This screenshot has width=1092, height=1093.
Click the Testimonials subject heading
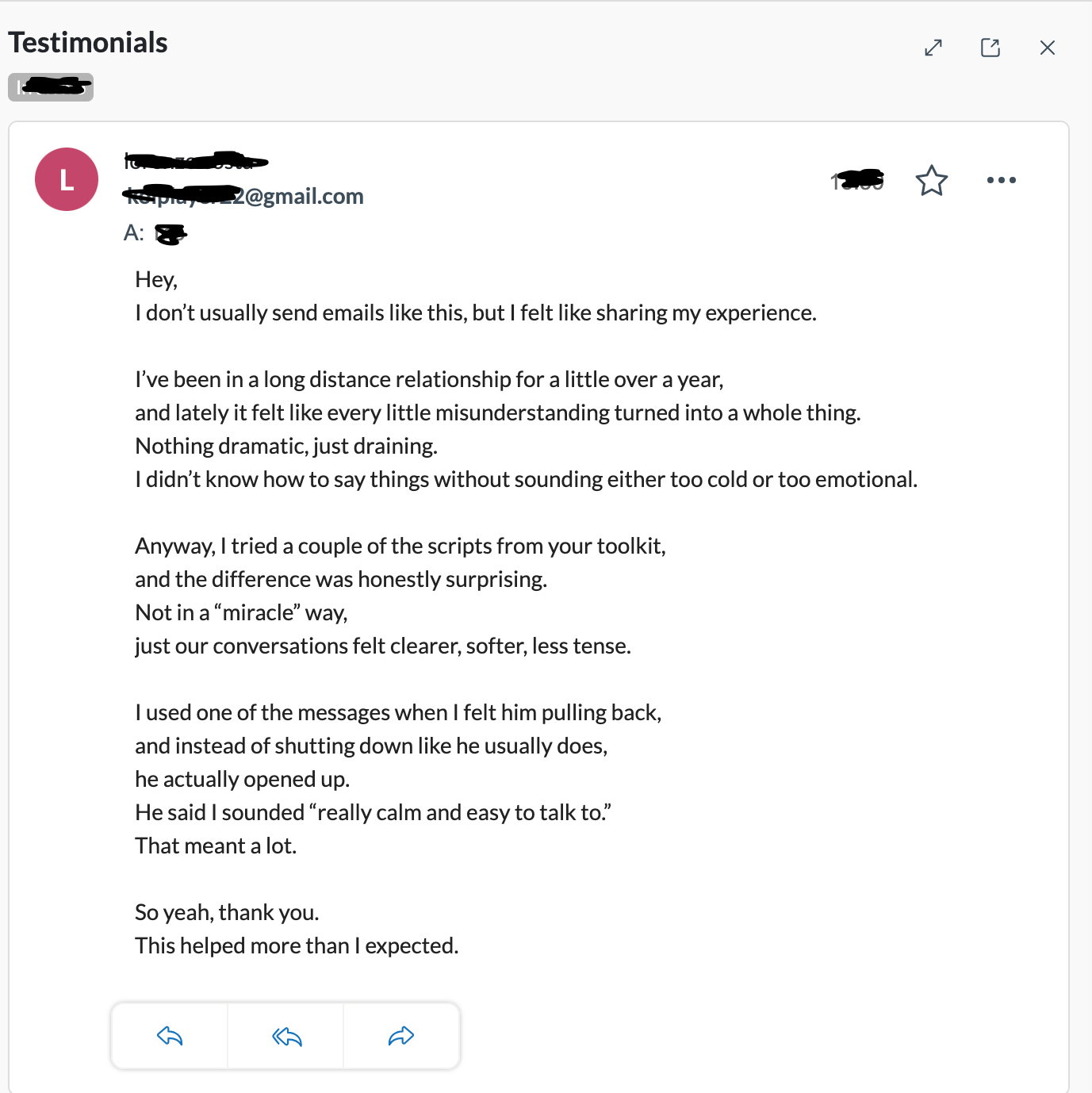click(88, 43)
